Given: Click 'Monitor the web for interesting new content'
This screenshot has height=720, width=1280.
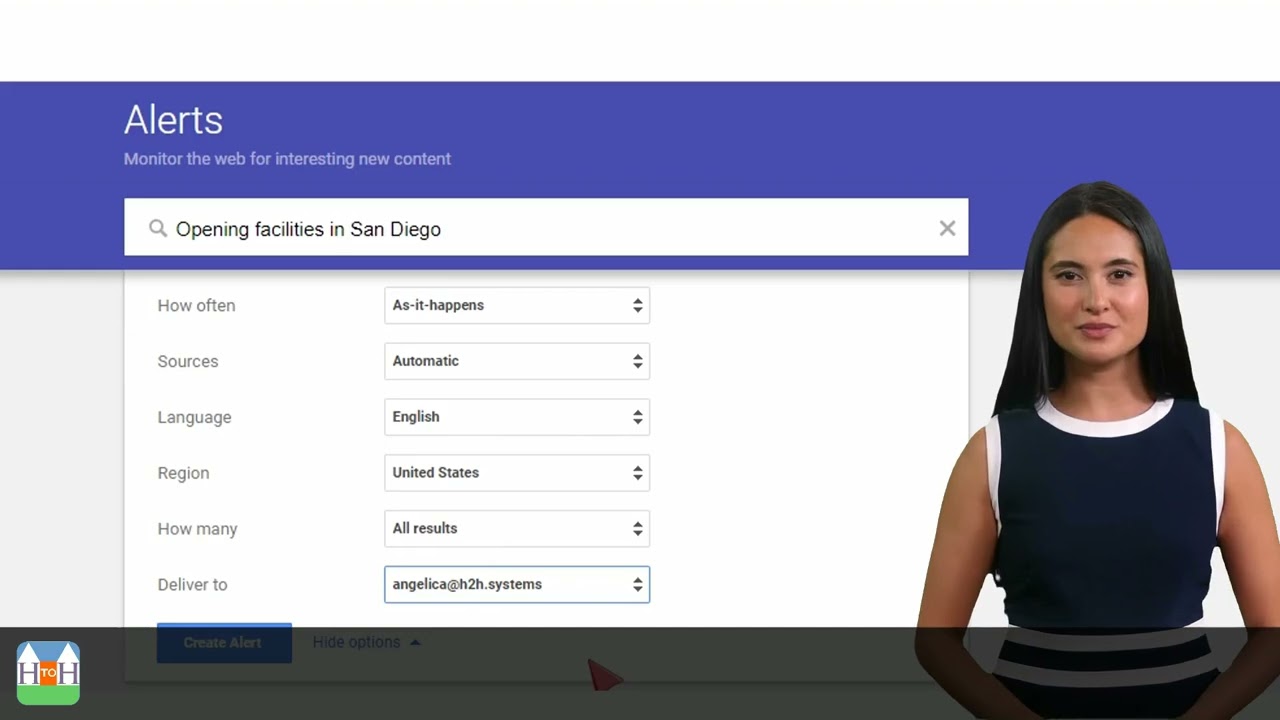Looking at the screenshot, I should click(287, 159).
